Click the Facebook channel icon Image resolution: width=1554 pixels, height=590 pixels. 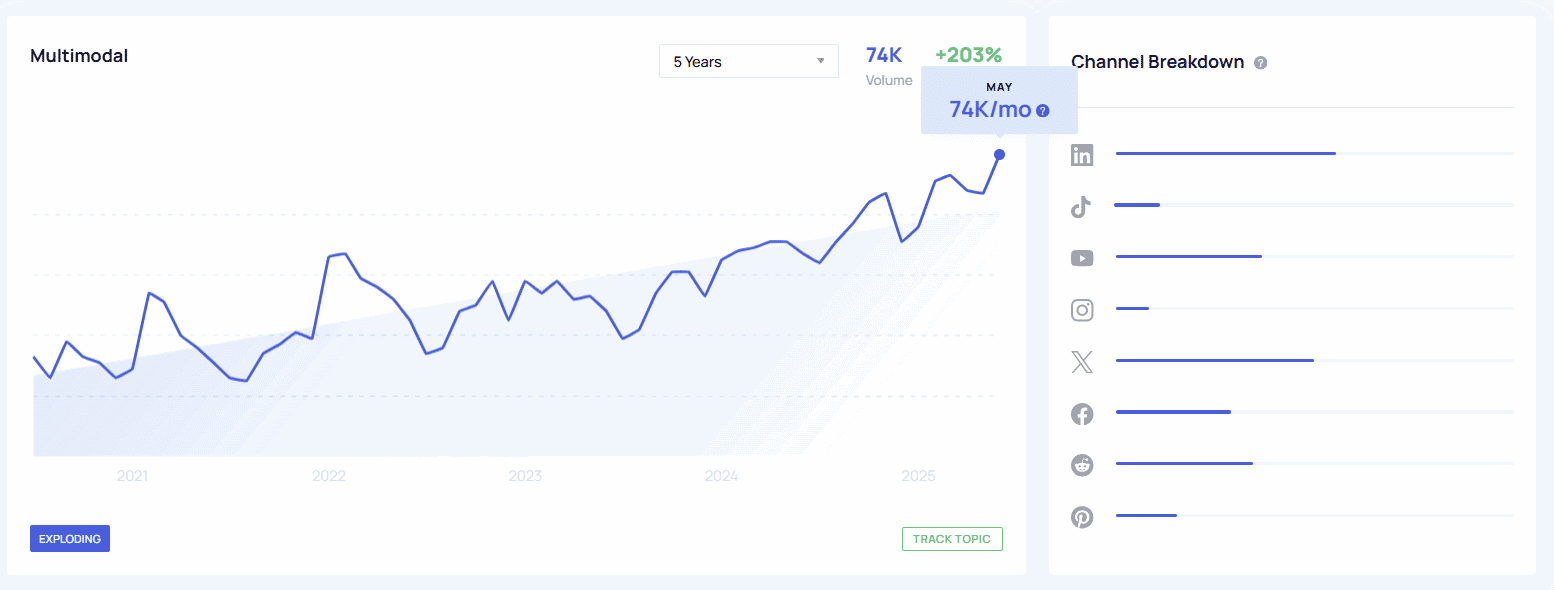pyautogui.click(x=1082, y=413)
